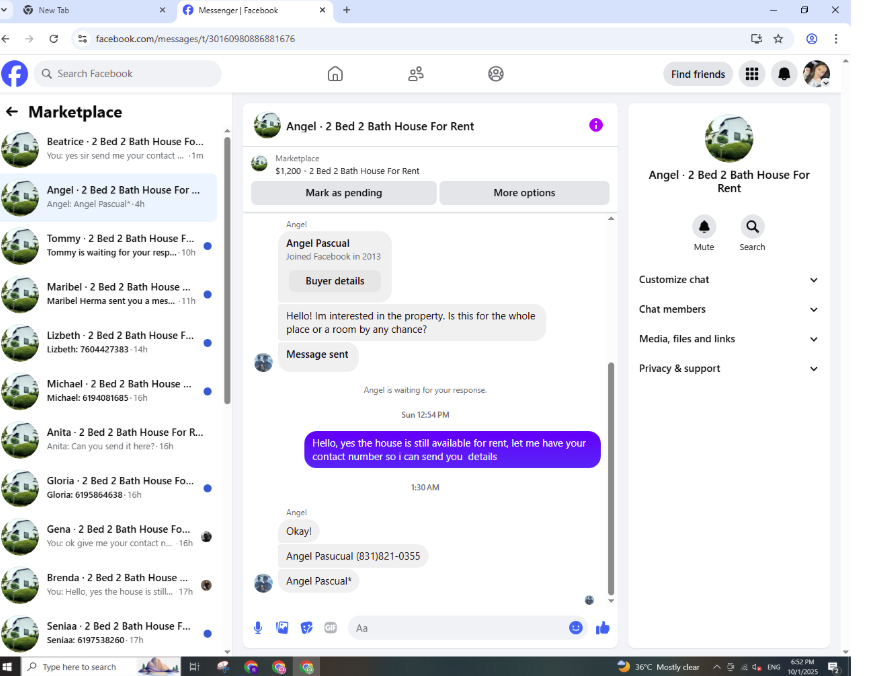Click phone number message (831)821-0355
Viewport: 881px width, 676px height.
[353, 556]
